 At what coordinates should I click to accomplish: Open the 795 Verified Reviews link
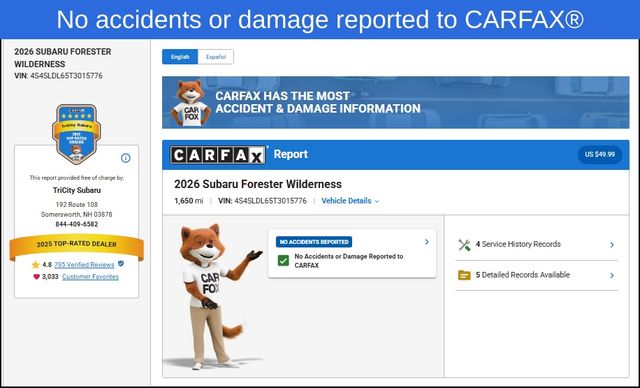point(84,265)
